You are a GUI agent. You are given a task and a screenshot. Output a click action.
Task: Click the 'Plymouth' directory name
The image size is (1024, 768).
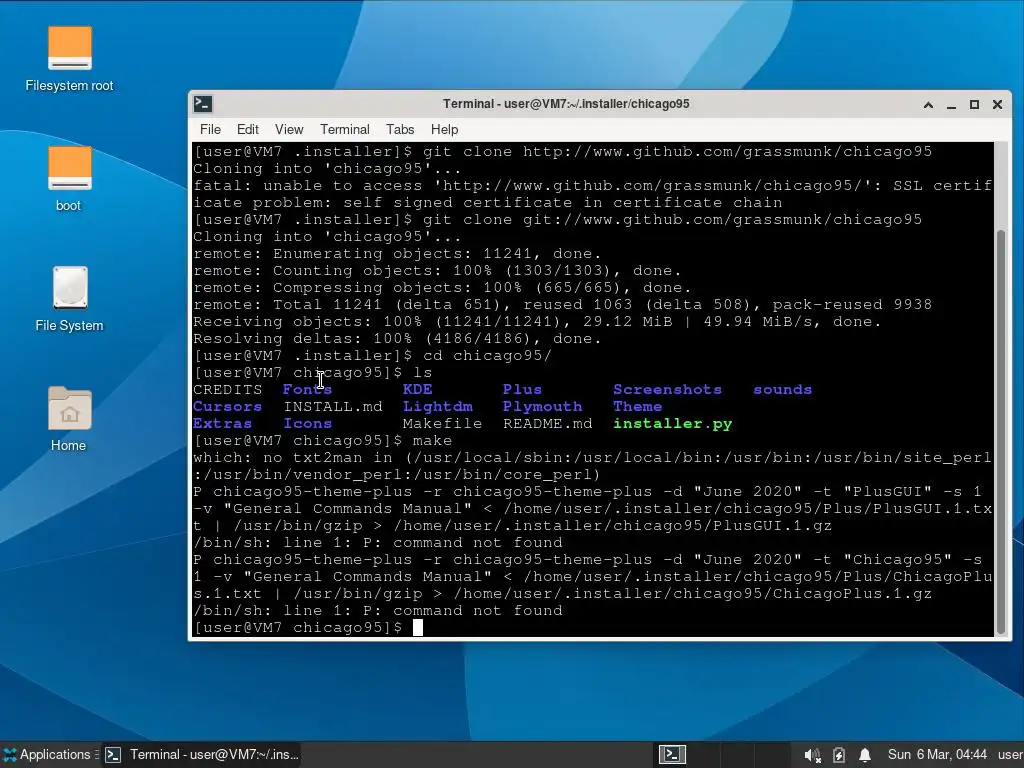pos(542,406)
